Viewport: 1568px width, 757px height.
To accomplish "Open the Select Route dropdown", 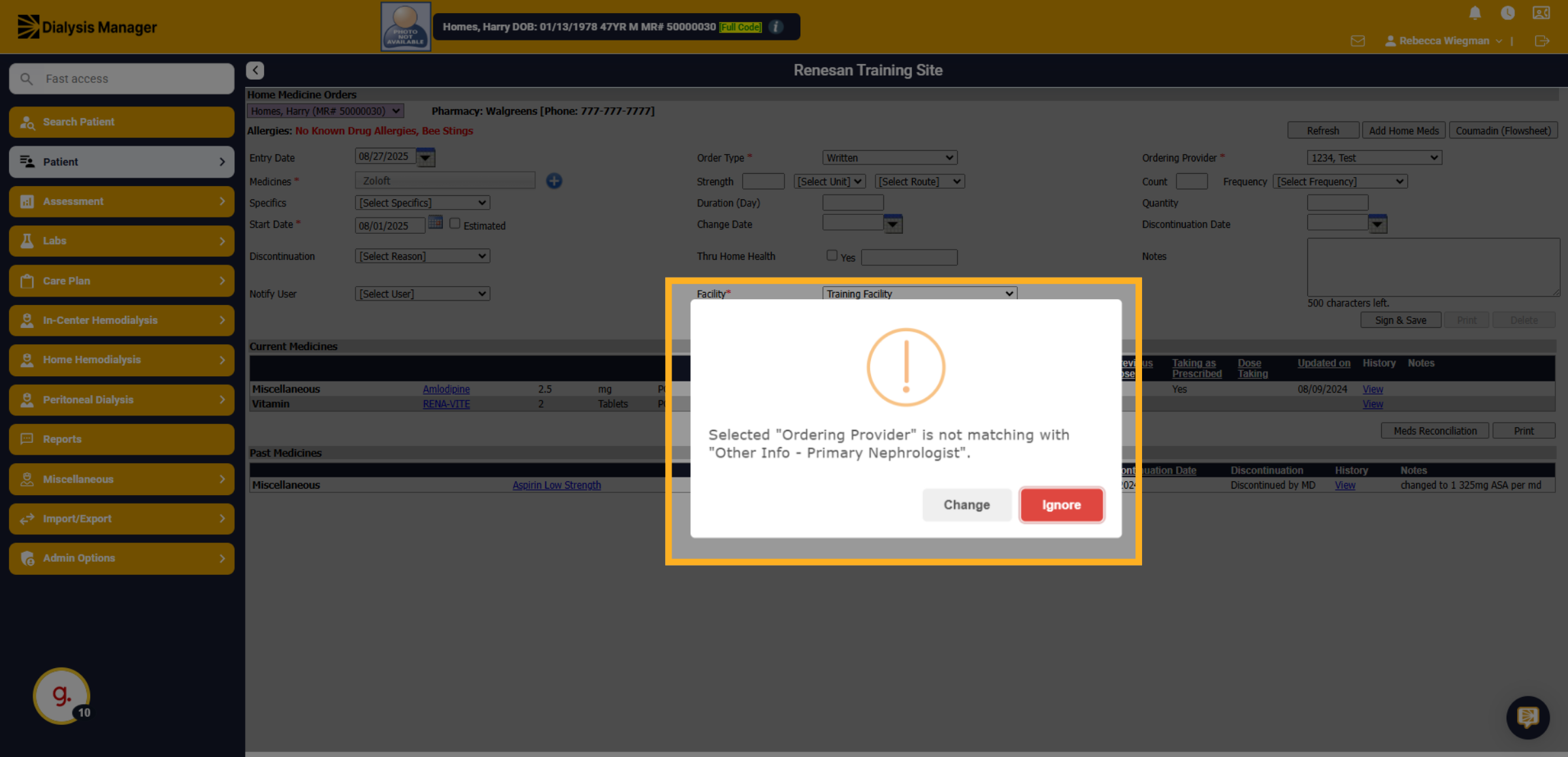I will coord(920,182).
